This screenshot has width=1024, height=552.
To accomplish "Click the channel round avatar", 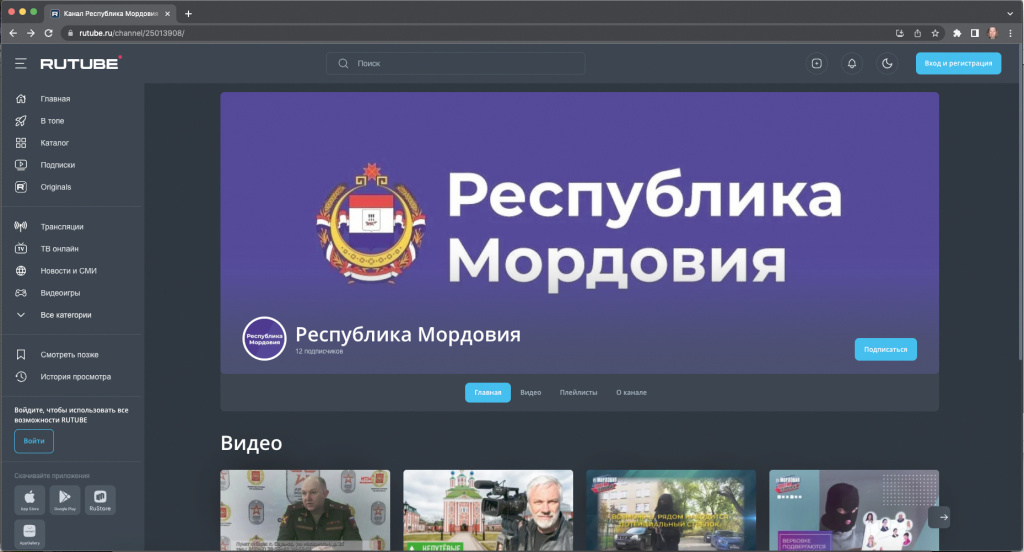I will 264,338.
